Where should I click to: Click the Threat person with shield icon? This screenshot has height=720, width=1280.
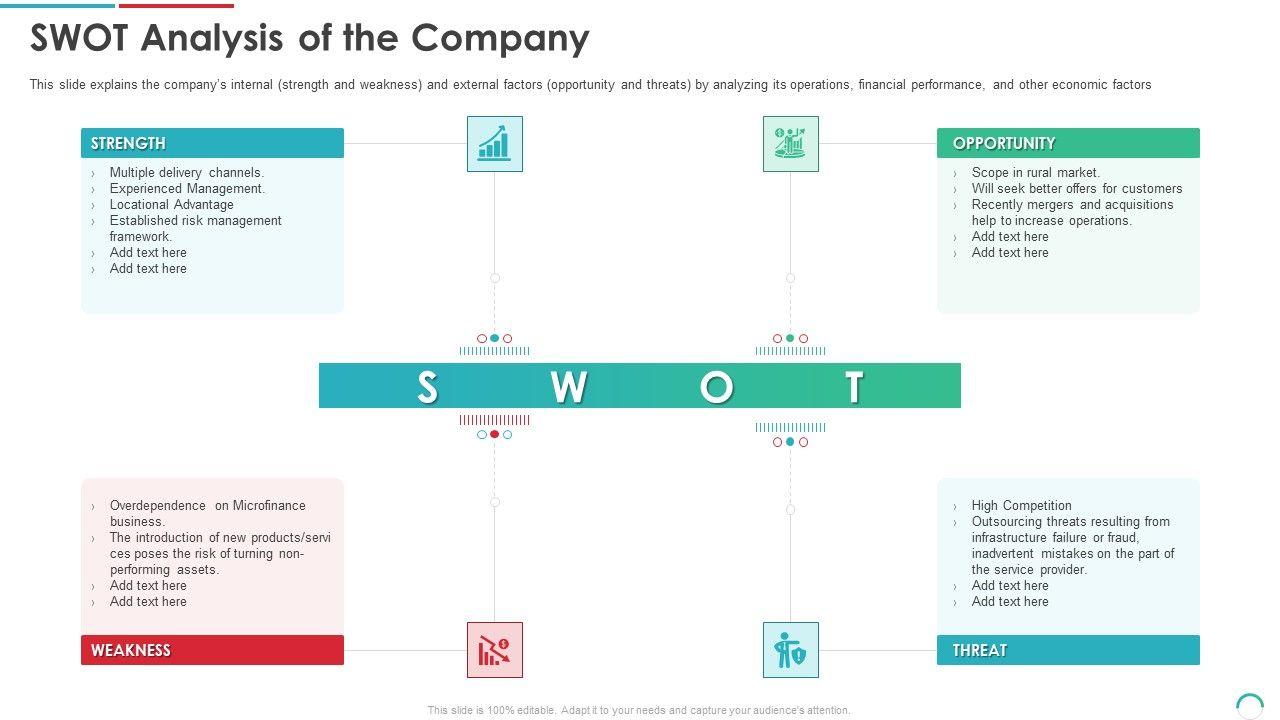[790, 650]
